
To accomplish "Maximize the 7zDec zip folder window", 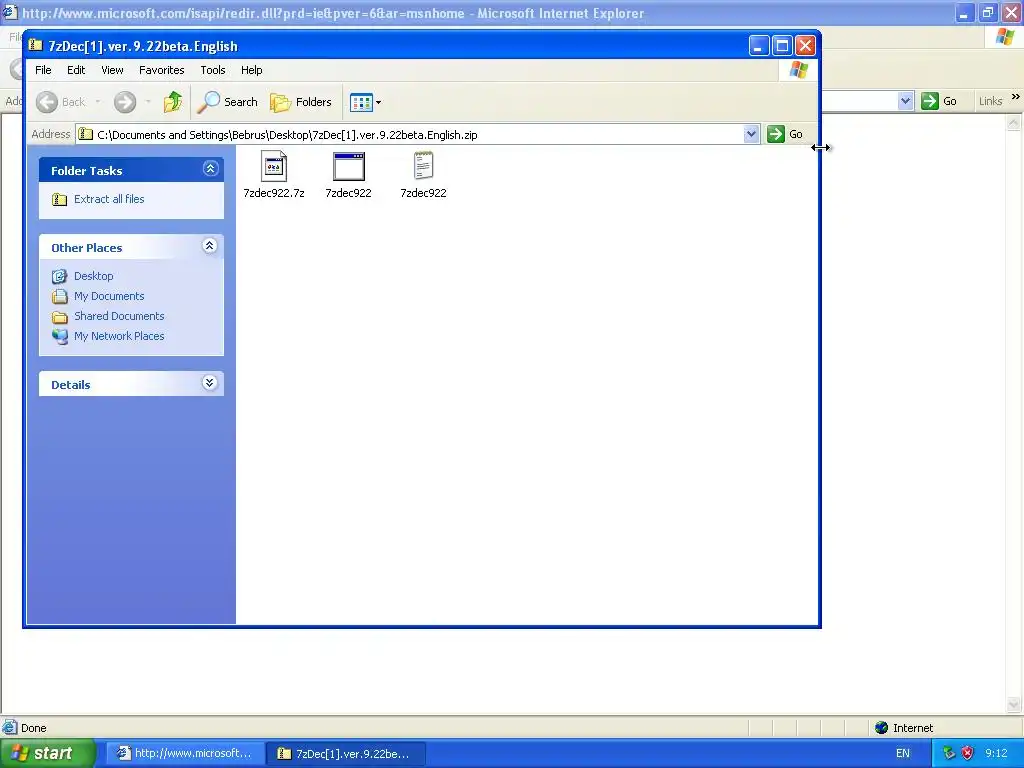I will click(782, 46).
